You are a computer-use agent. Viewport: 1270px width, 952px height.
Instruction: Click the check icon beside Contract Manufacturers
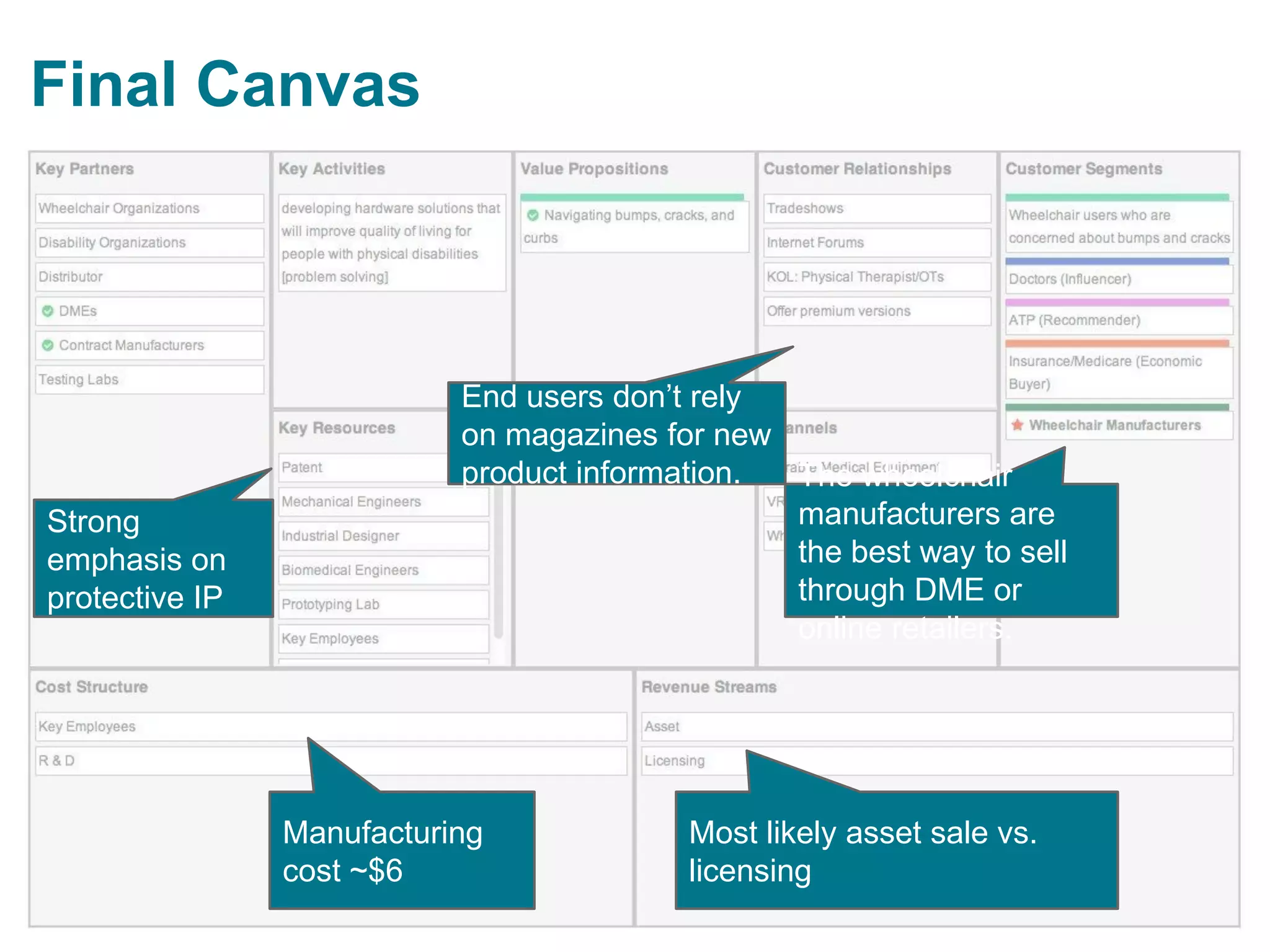point(48,345)
